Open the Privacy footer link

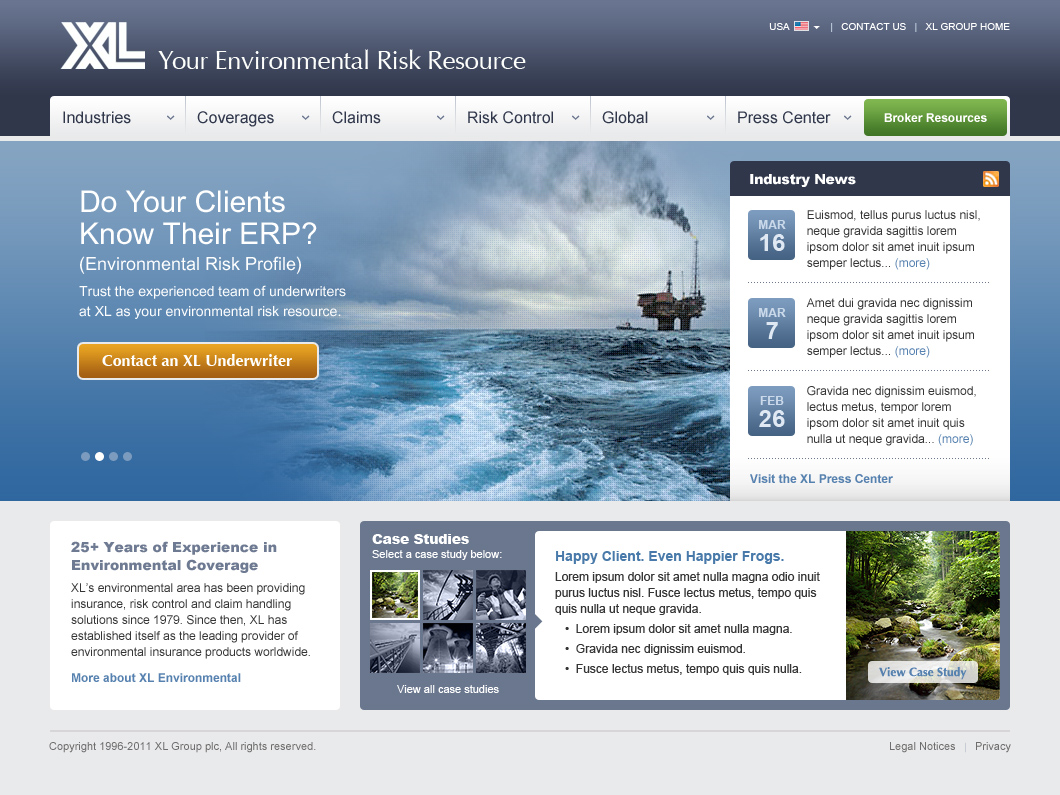click(x=992, y=746)
